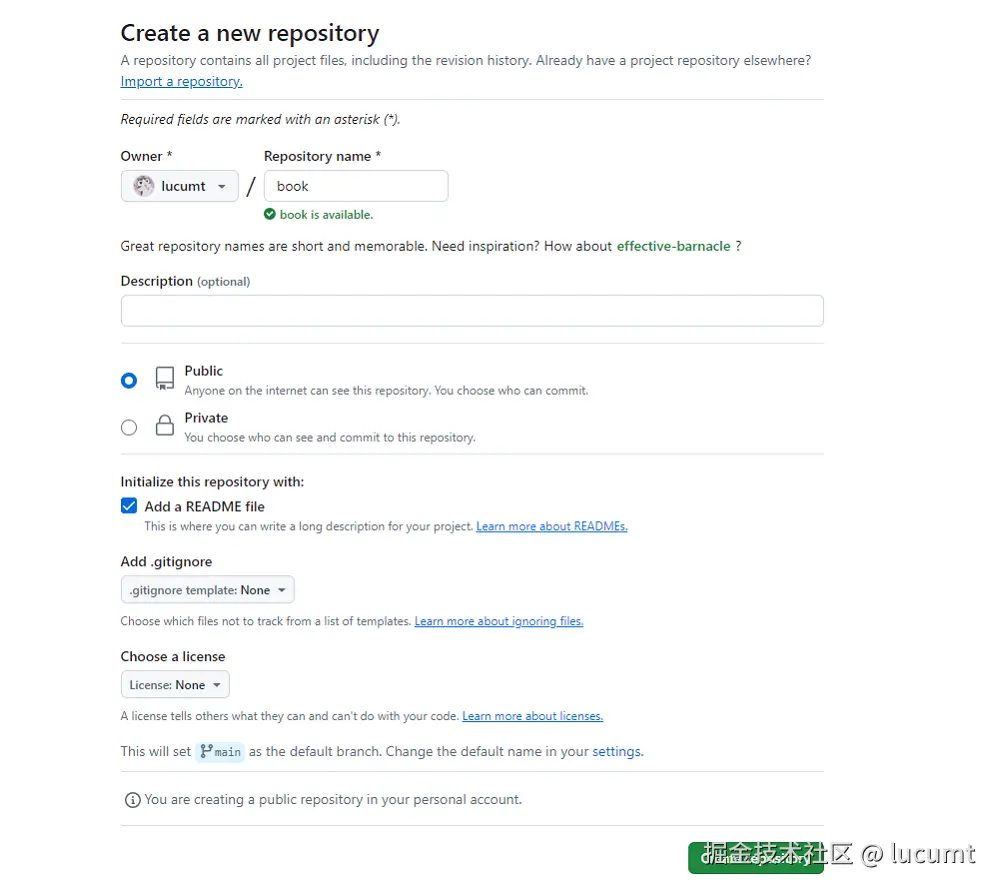Open the License None dropdown
The image size is (1000, 892).
175,685
